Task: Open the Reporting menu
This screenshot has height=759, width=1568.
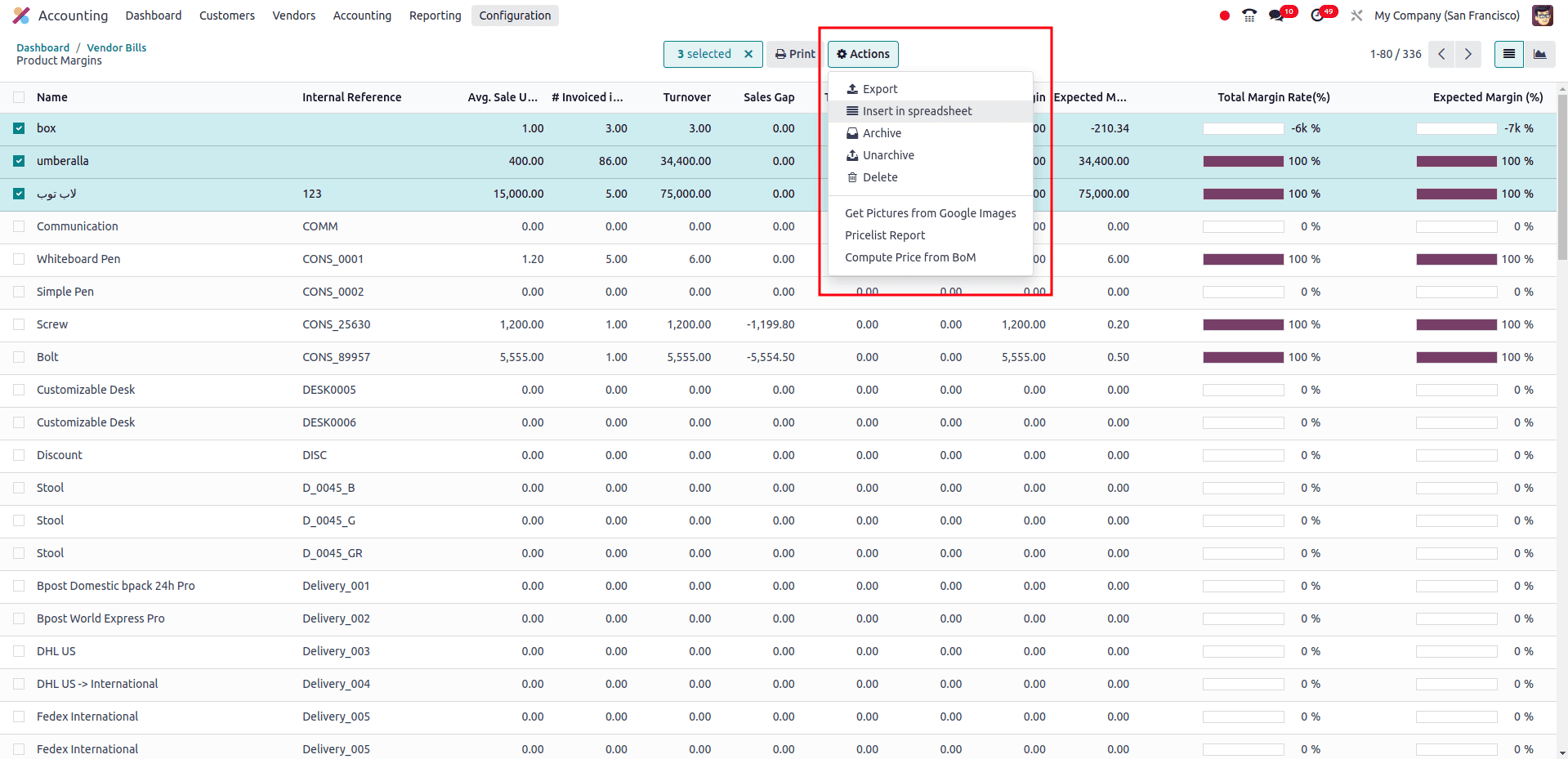Action: [x=435, y=16]
